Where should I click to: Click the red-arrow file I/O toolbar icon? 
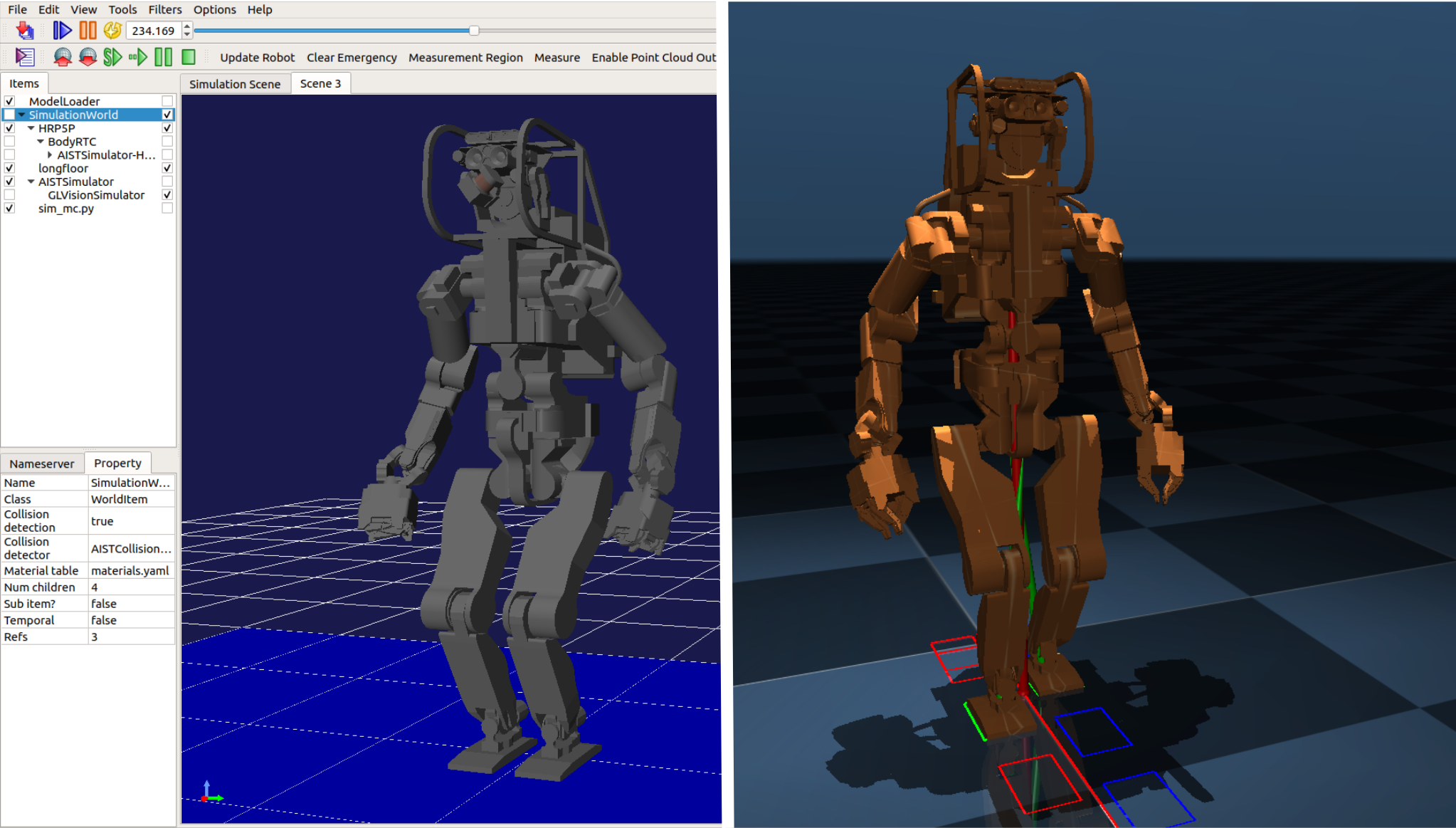(x=25, y=30)
